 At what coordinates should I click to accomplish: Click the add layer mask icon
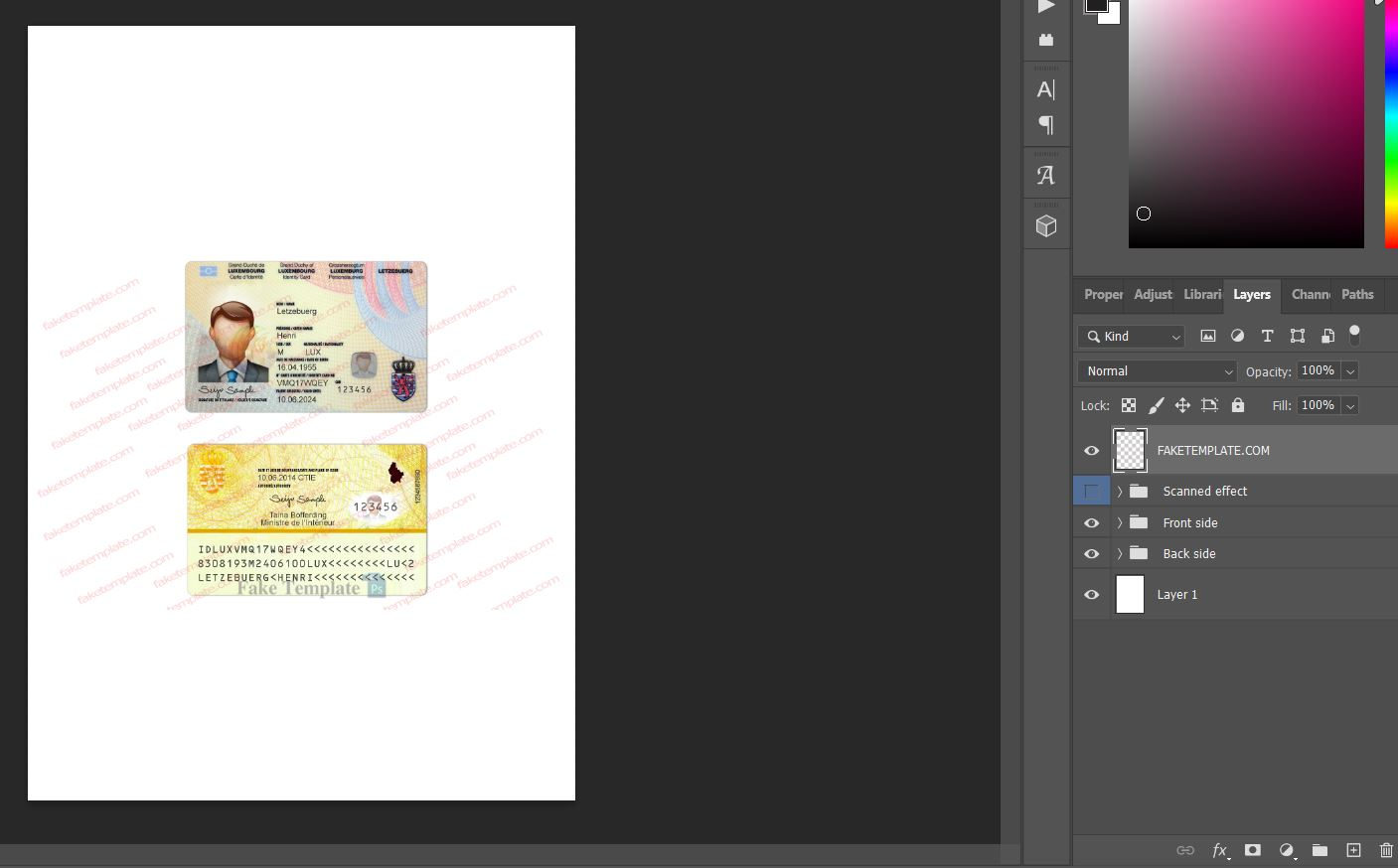1253,850
